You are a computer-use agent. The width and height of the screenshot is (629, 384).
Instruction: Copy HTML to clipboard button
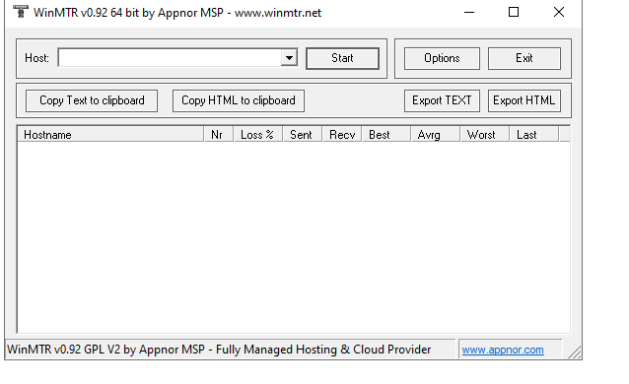(238, 100)
